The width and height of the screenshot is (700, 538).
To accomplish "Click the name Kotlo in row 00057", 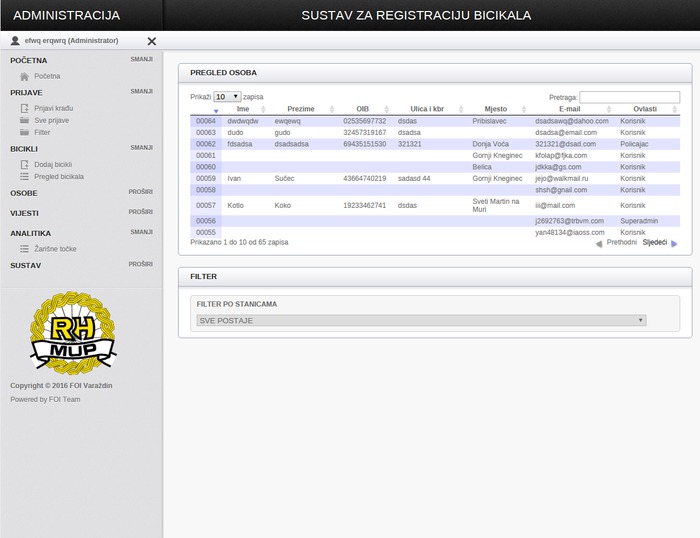I will (236, 205).
